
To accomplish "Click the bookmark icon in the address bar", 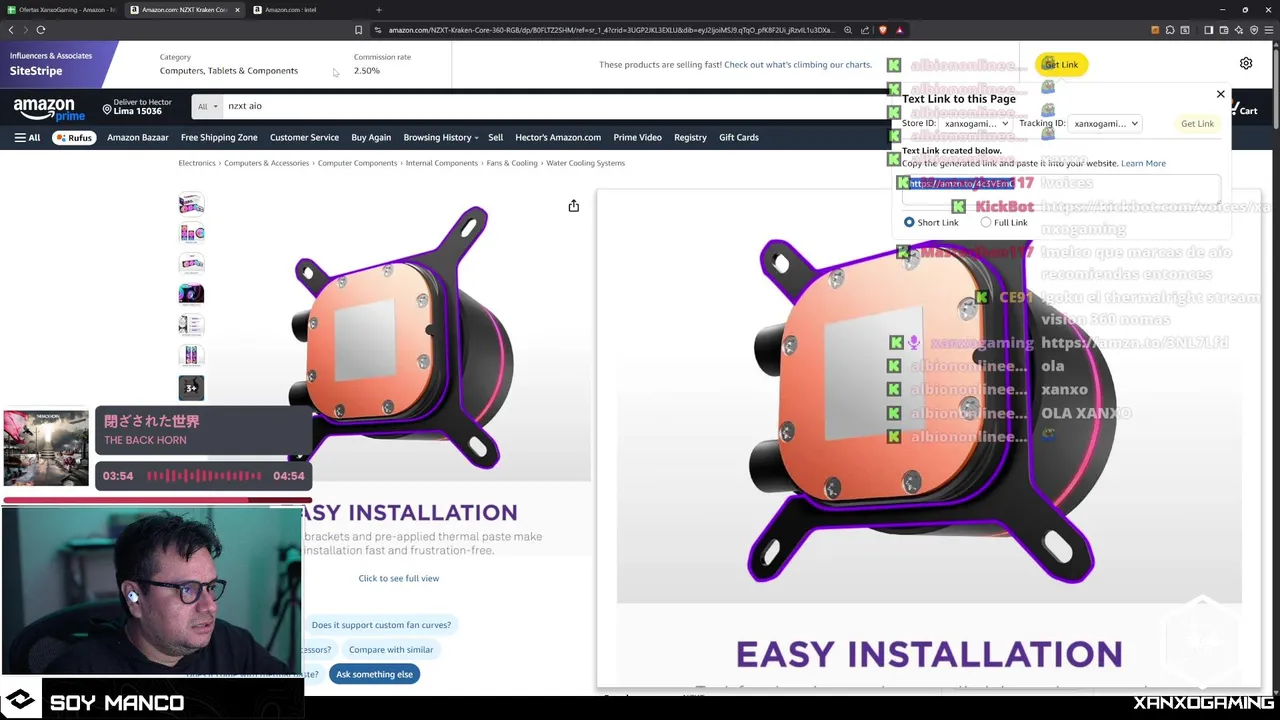I will [358, 30].
